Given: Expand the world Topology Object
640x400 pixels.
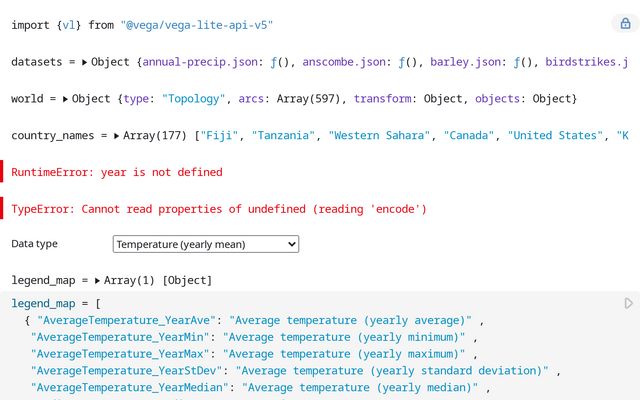Looking at the screenshot, I should click(x=65, y=99).
